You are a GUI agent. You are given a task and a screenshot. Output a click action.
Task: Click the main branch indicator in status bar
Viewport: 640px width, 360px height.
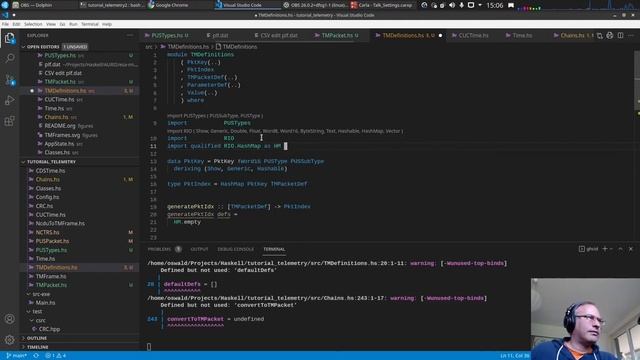tap(16, 356)
